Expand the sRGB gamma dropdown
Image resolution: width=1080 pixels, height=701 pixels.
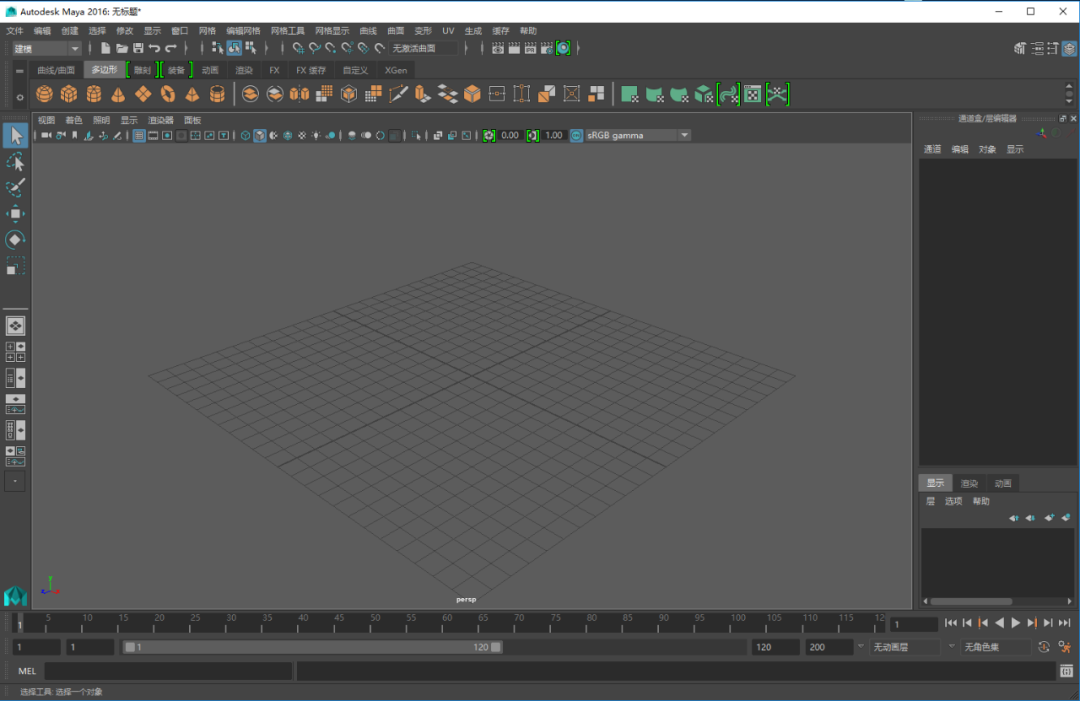point(637,136)
